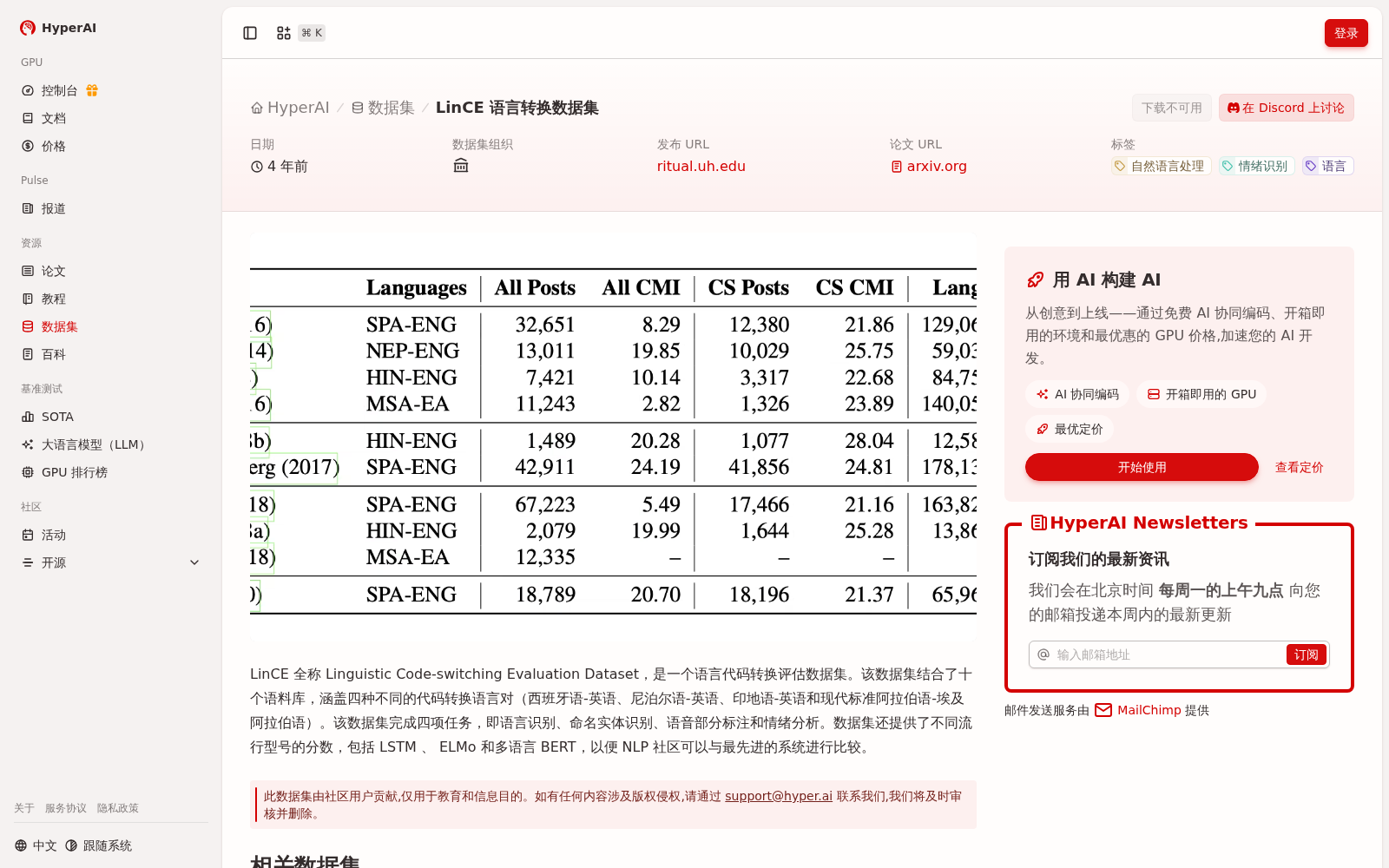Toggle the sidebar panel icon

(x=250, y=33)
